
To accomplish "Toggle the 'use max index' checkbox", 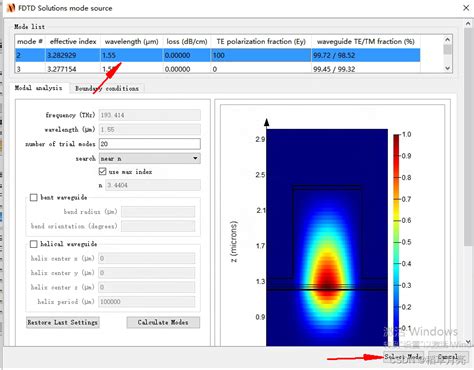I will (x=102, y=171).
